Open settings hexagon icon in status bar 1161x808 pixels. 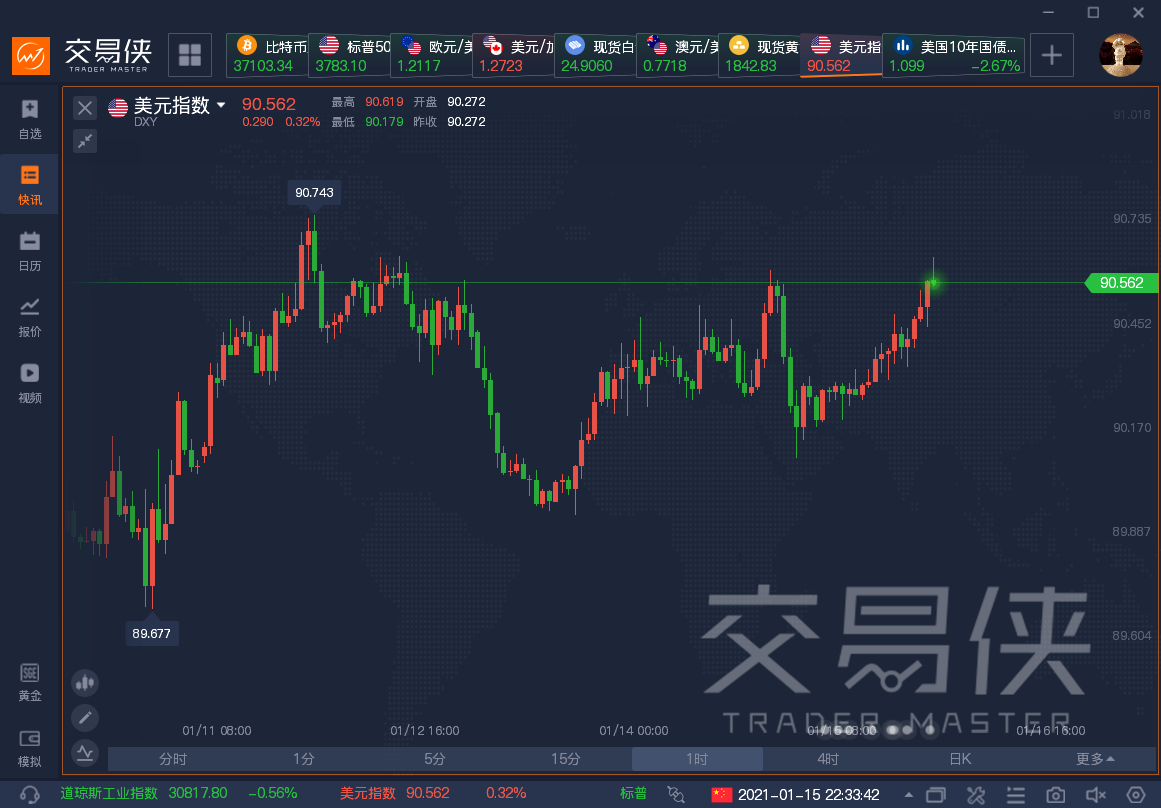pyautogui.click(x=1136, y=795)
